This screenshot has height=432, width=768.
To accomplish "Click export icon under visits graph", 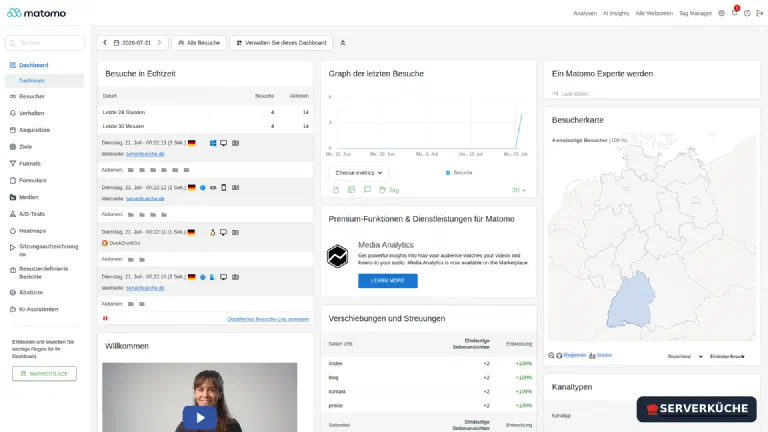I will 336,190.
